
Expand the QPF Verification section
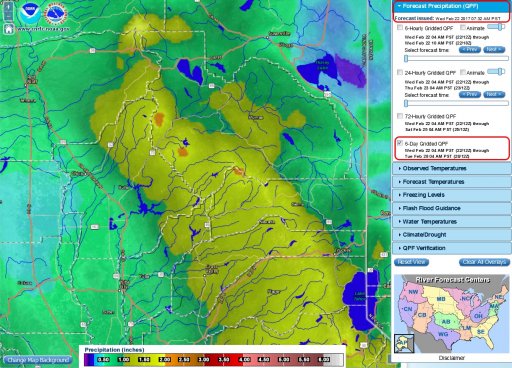click(x=451, y=248)
